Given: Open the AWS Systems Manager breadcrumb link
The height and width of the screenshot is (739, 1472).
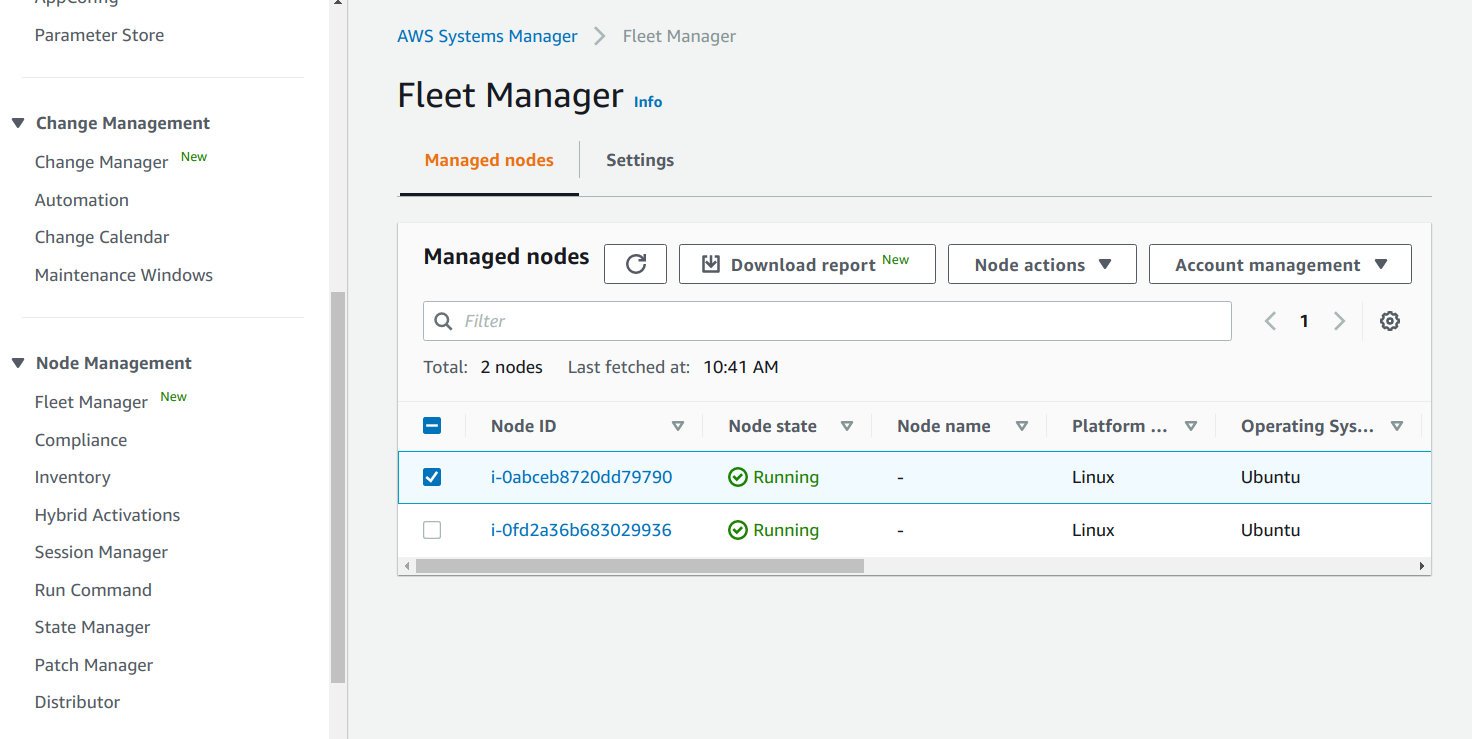Looking at the screenshot, I should 487,36.
